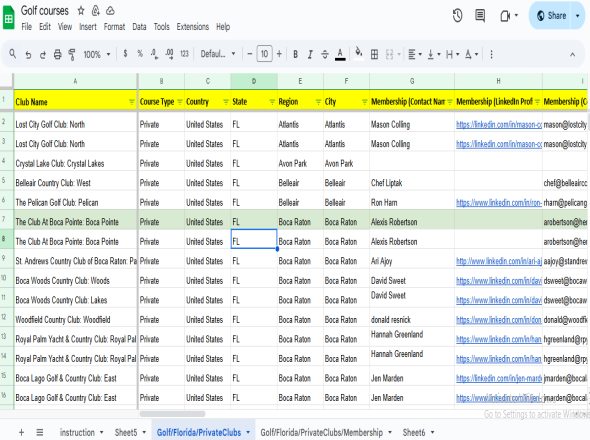Start a meeting with the camera icon
590x440 pixels.
(x=505, y=16)
